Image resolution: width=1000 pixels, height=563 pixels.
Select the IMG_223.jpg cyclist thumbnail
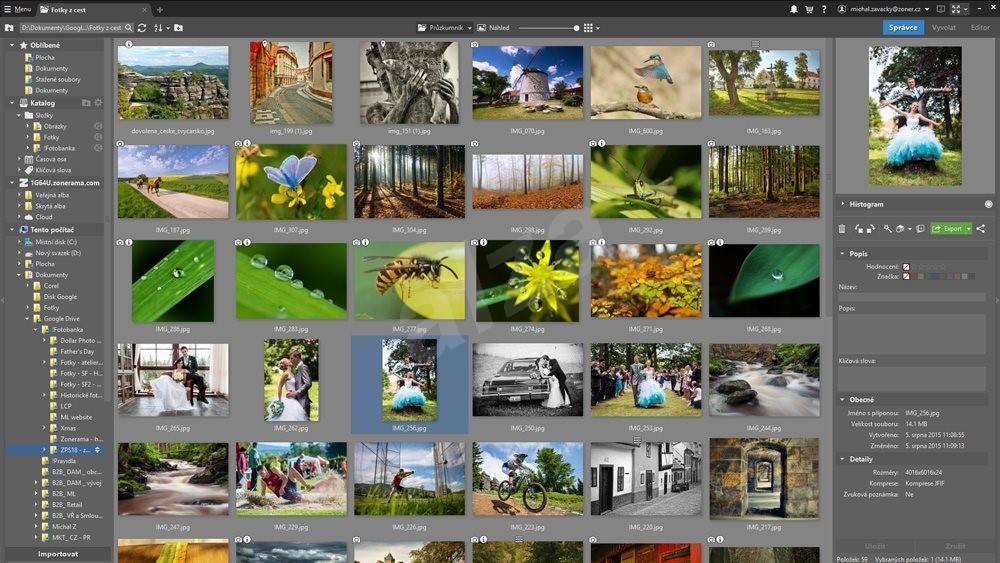click(x=527, y=479)
